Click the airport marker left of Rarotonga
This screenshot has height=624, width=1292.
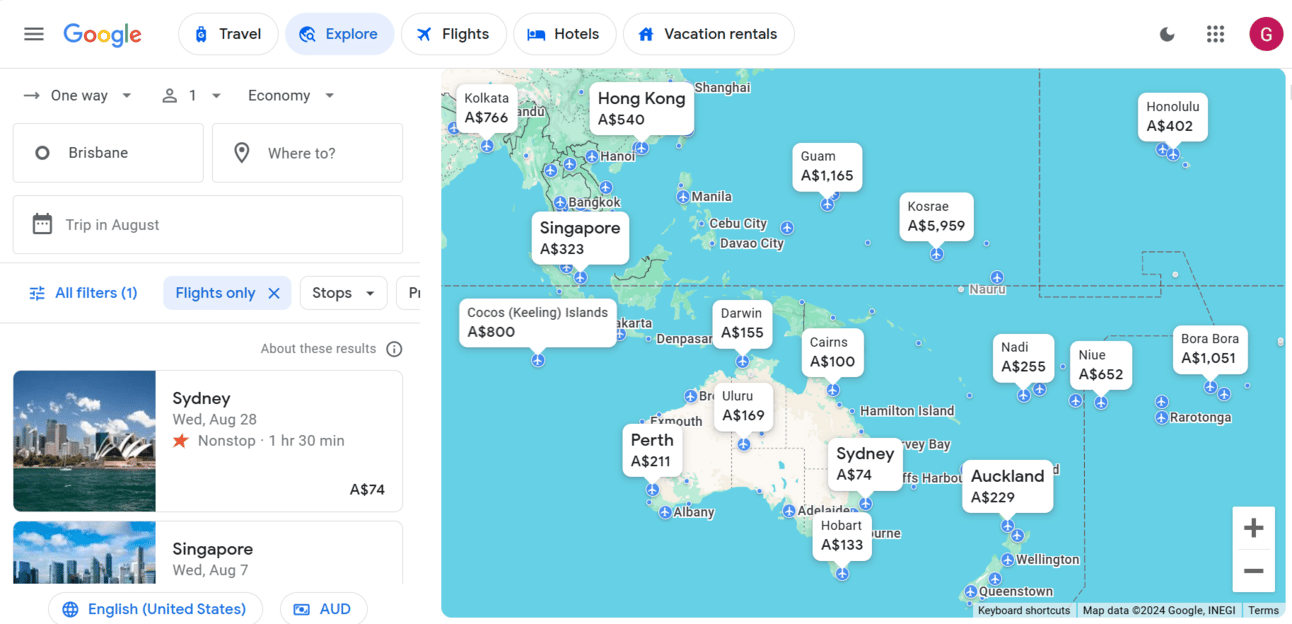1161,418
